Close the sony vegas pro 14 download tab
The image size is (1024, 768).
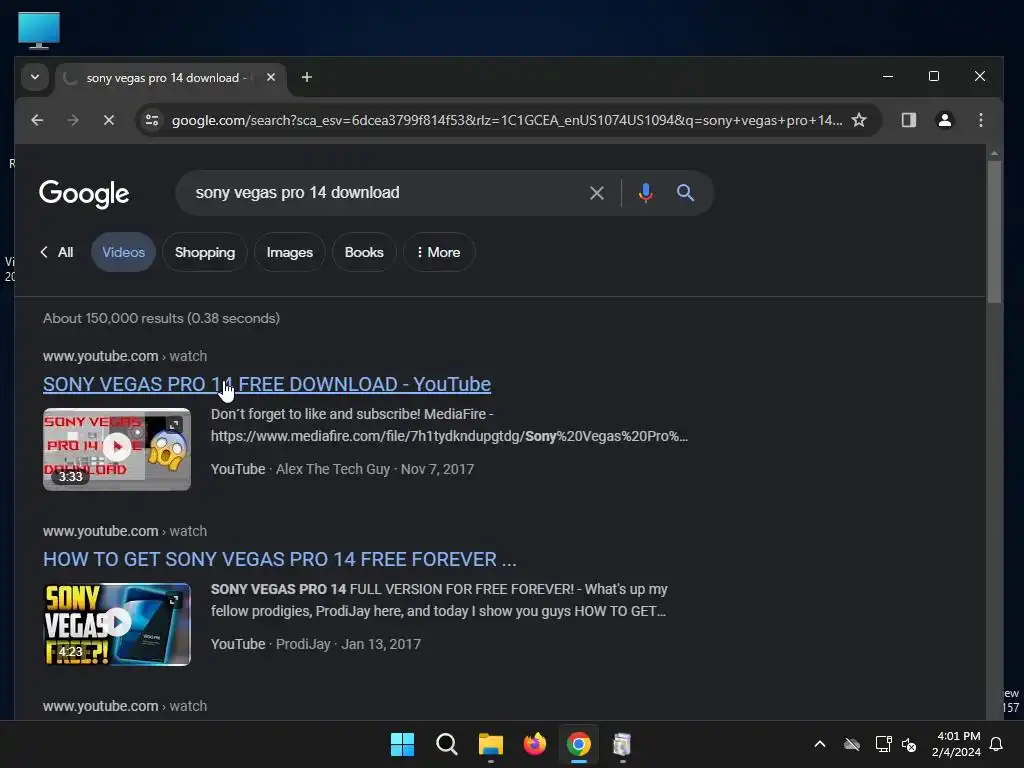[x=270, y=77]
